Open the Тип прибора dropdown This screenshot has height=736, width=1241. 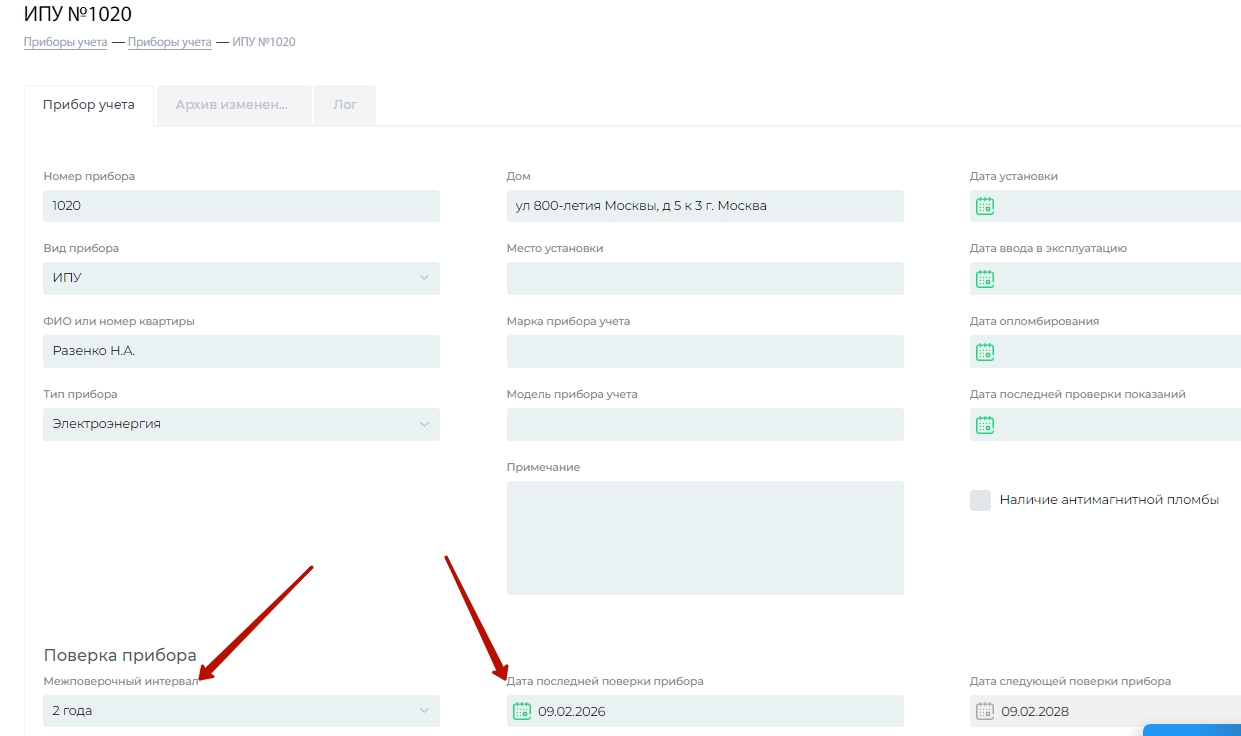(x=241, y=424)
